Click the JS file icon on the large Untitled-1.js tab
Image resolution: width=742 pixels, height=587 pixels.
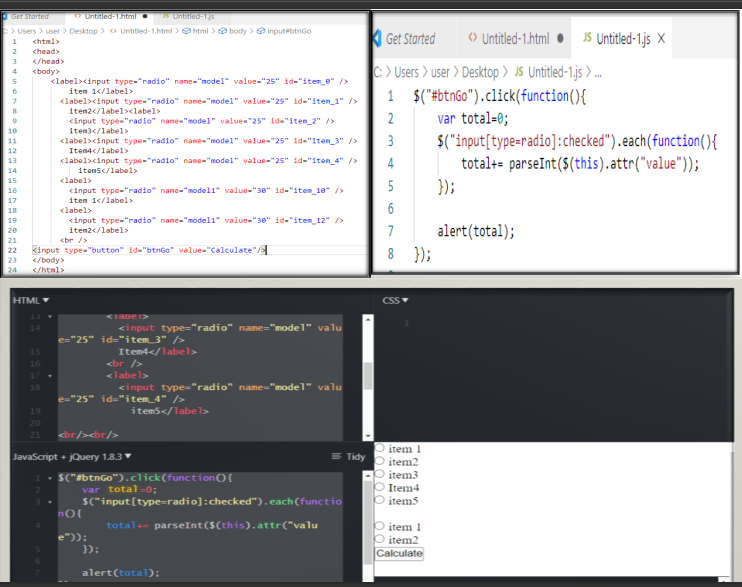click(587, 37)
